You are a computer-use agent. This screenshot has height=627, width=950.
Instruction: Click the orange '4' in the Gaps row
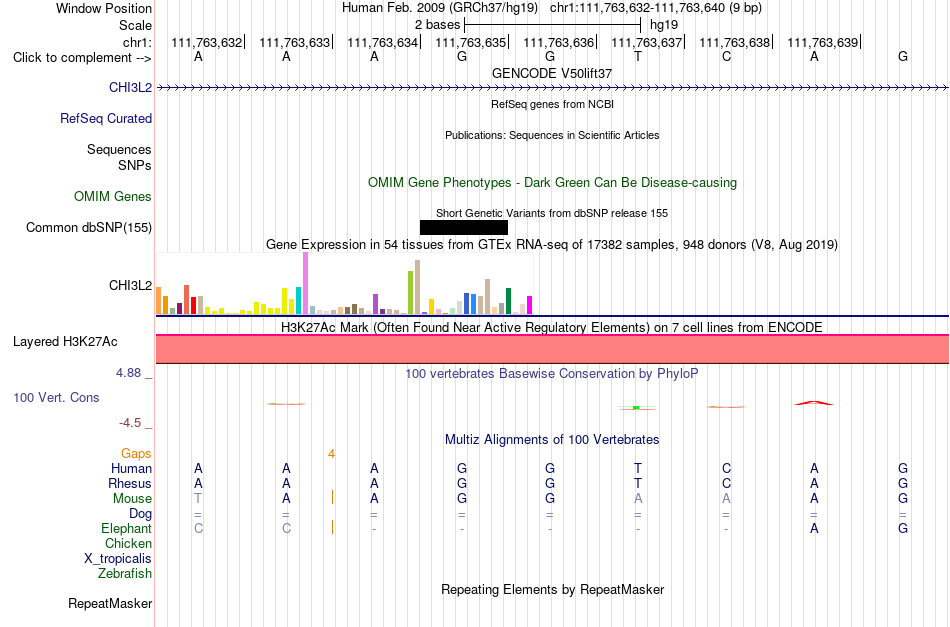tap(331, 454)
